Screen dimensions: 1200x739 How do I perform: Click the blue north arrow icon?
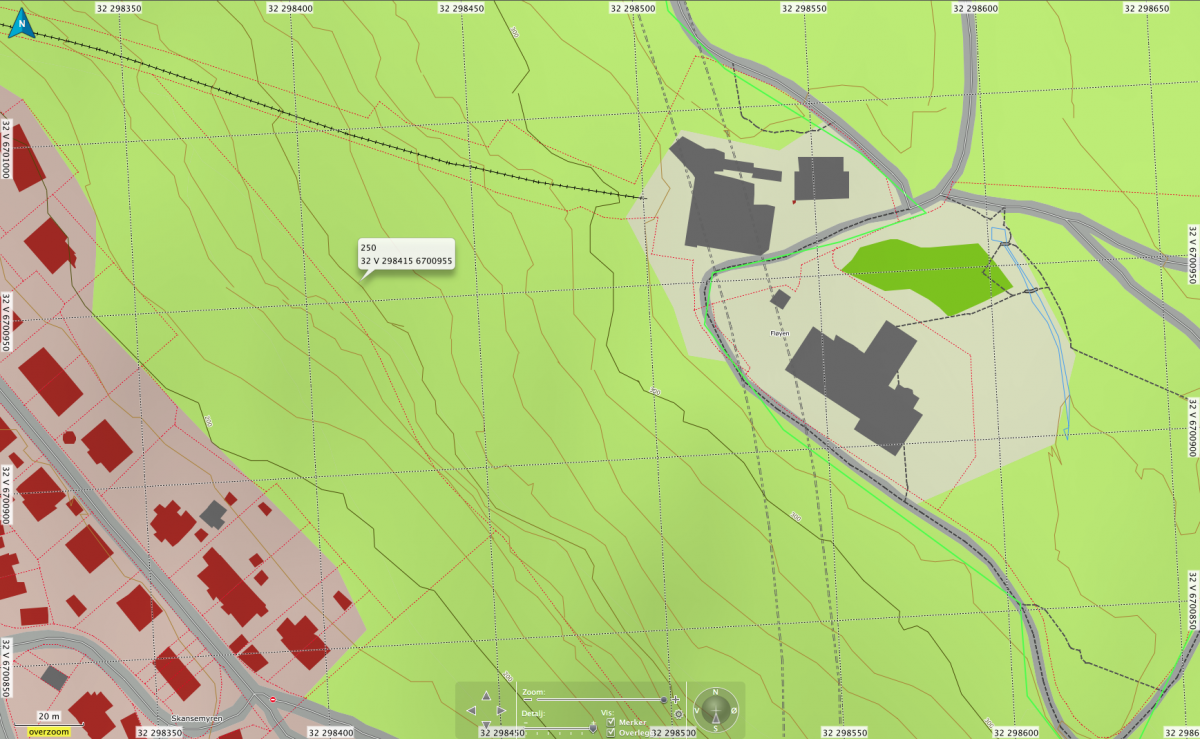click(x=20, y=27)
